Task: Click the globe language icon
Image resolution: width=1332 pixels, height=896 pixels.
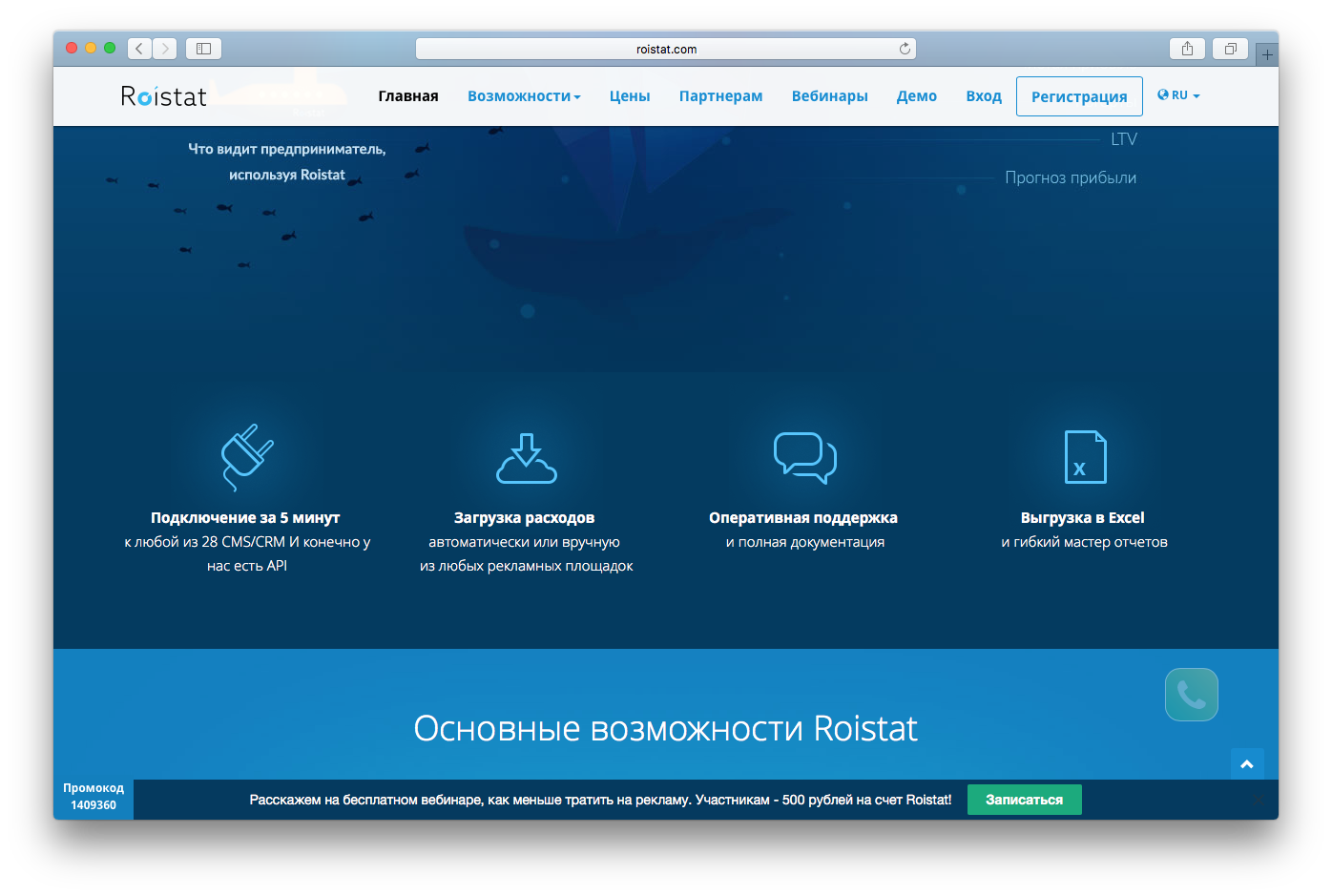Action: pos(1163,94)
